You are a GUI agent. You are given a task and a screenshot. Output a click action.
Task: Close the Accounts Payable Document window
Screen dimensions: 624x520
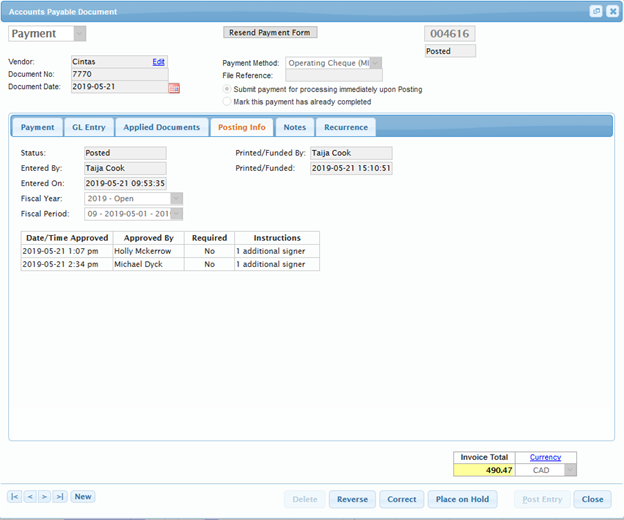pos(612,11)
